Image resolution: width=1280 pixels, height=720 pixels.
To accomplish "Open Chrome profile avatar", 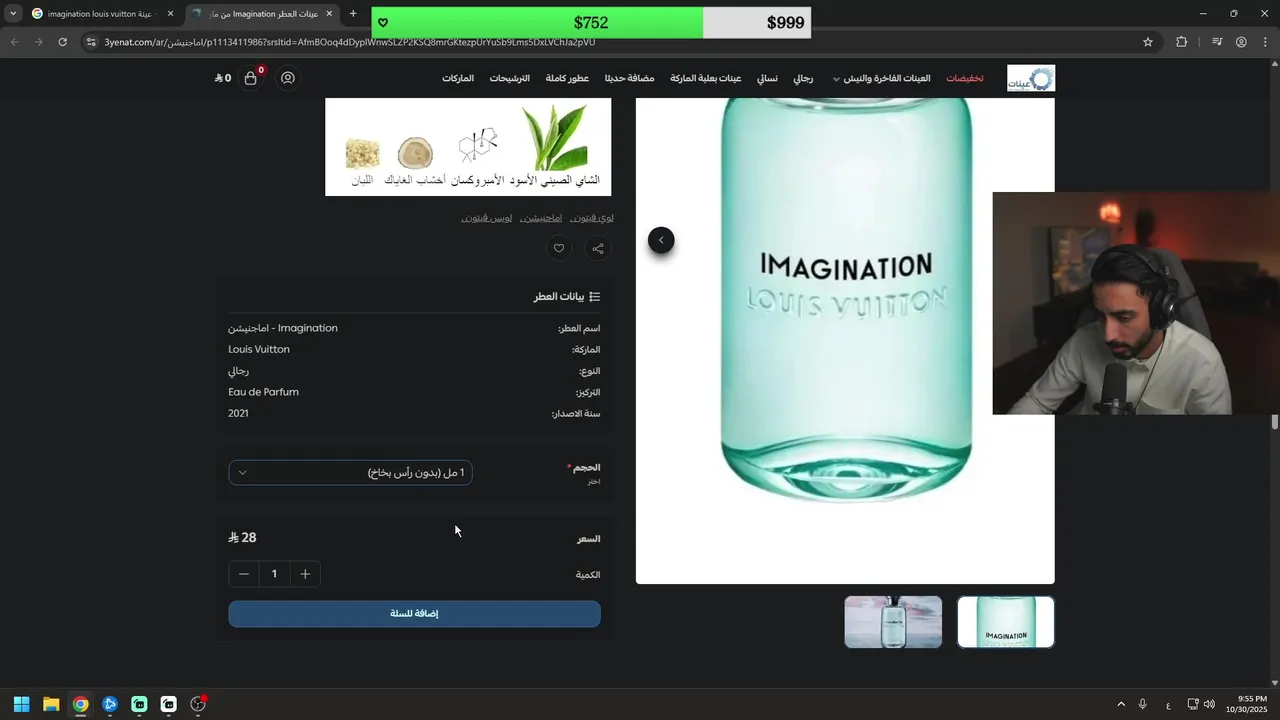I will coord(1241,42).
